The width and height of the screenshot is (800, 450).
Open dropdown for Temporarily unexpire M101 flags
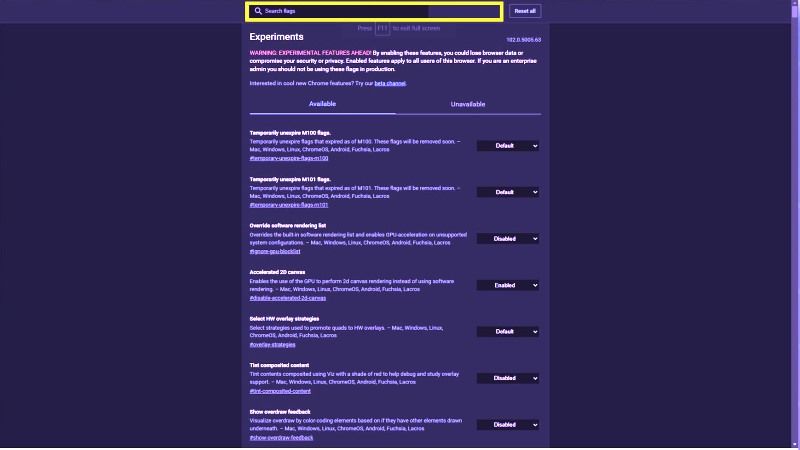click(508, 192)
